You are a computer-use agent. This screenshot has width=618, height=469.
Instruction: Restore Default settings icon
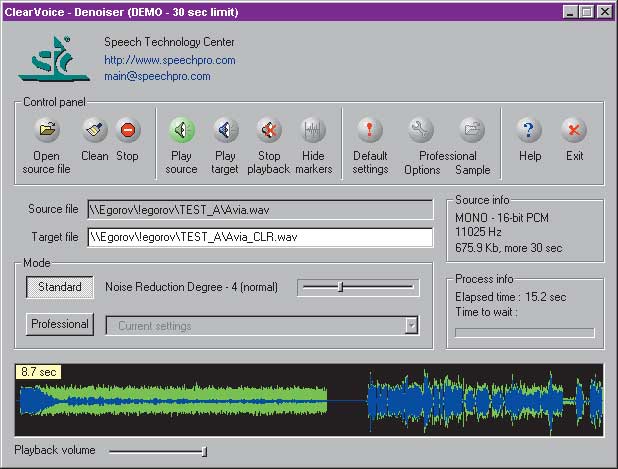(370, 130)
